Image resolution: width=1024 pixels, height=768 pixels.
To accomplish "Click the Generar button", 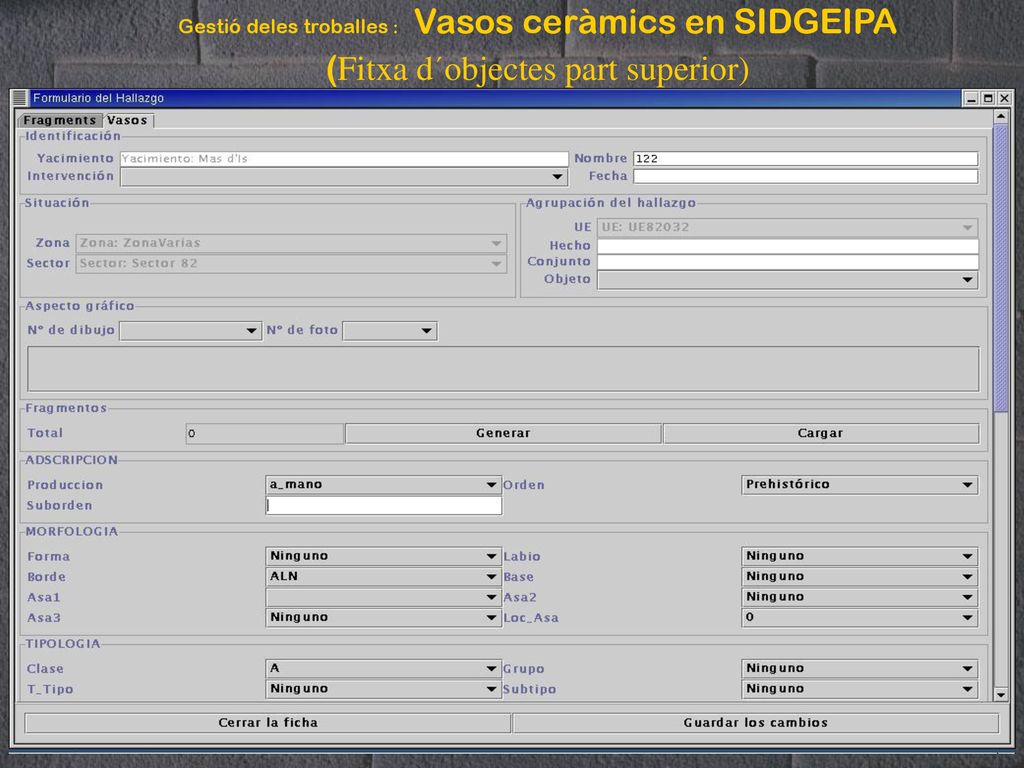I will [503, 433].
